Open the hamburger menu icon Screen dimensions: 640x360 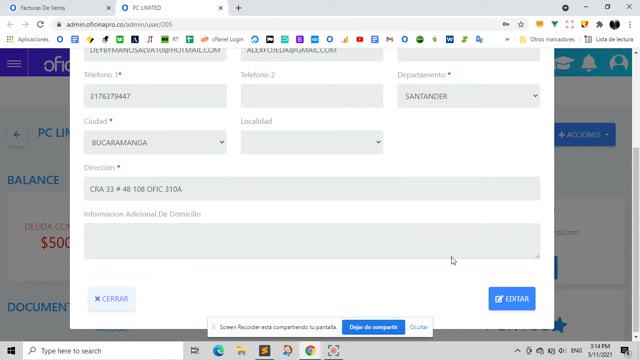(x=14, y=63)
